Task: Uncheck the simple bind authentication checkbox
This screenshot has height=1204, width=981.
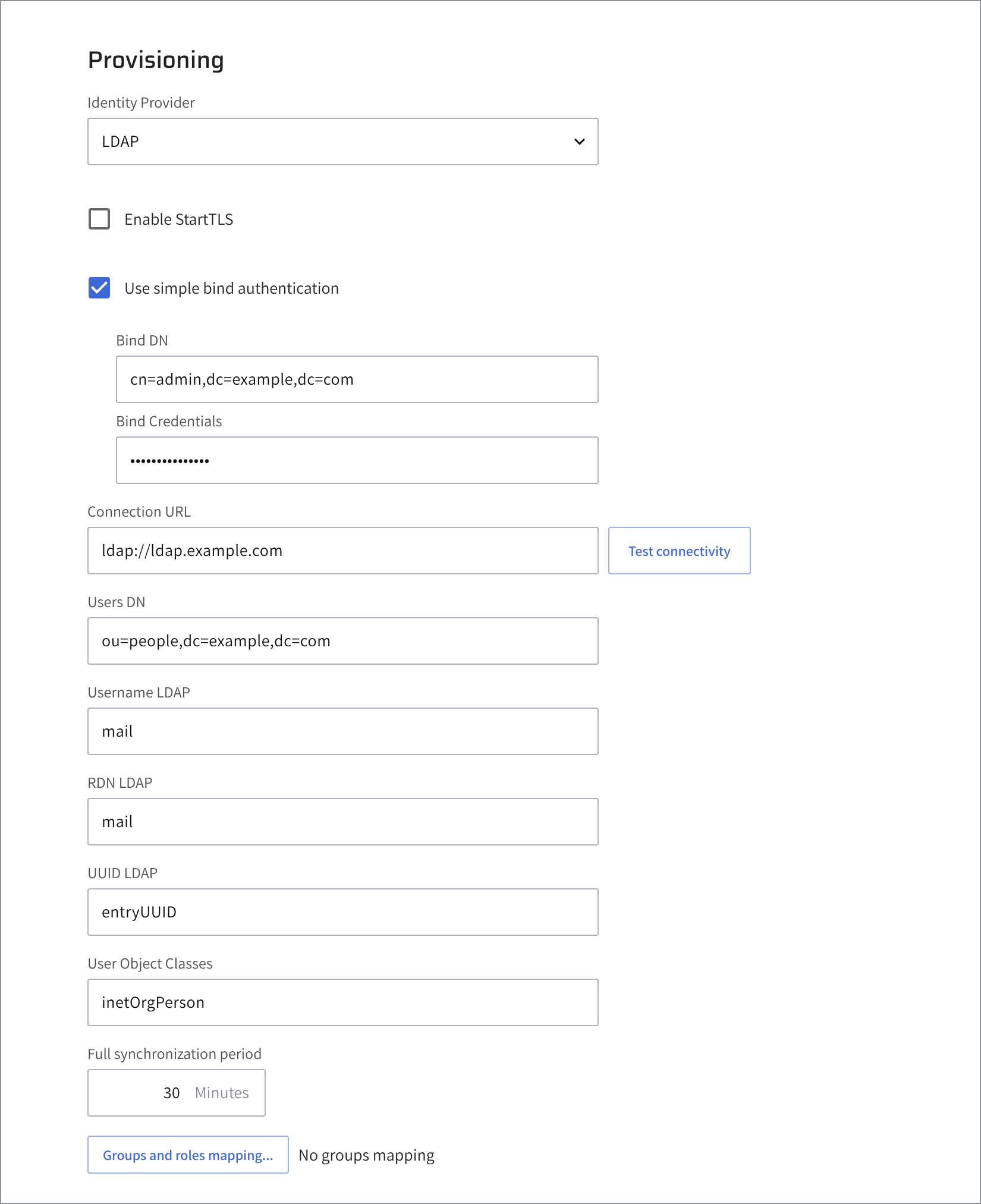Action: [99, 288]
